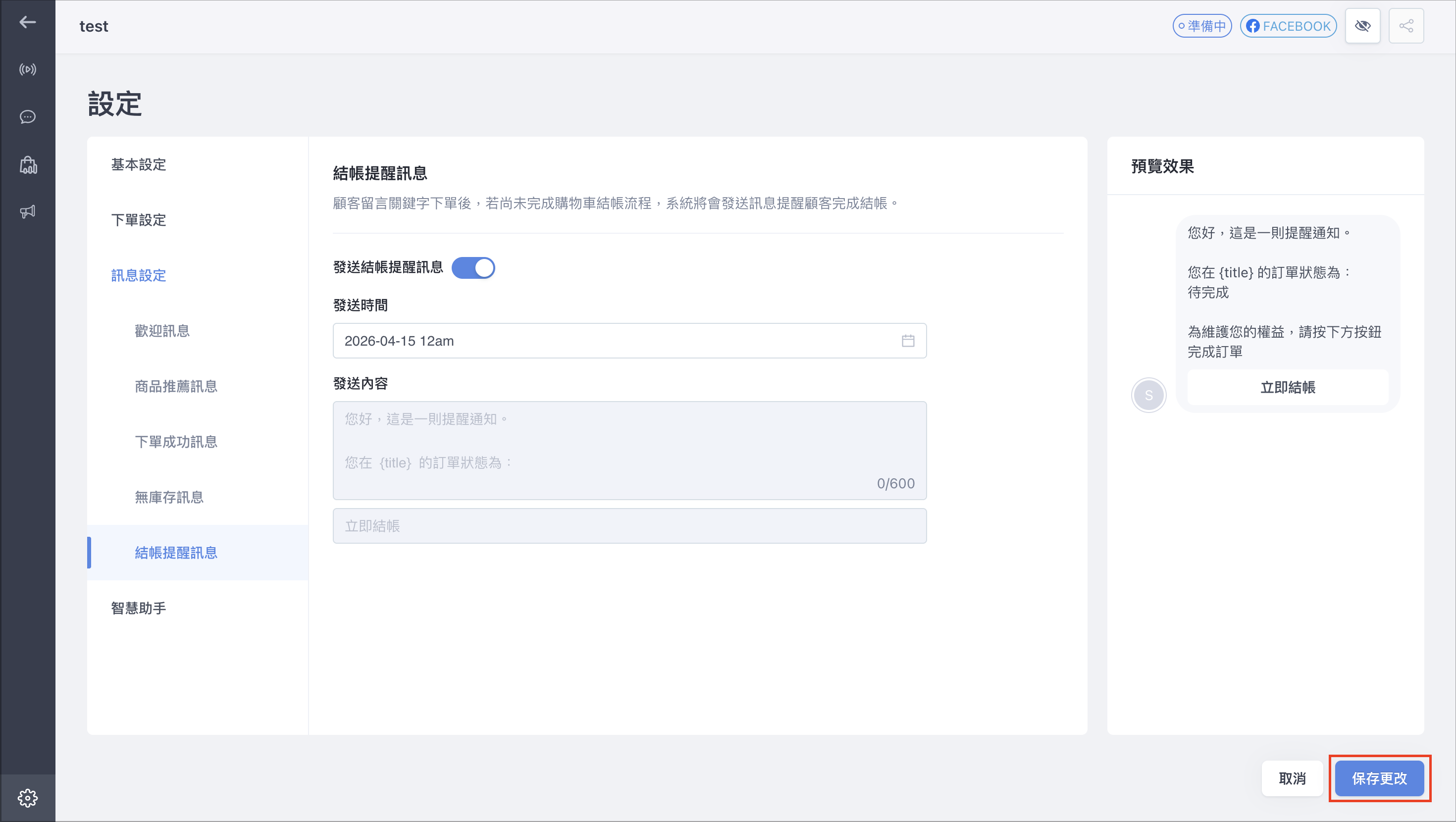Click the share icon button
Viewport: 1456px width, 822px height.
pyautogui.click(x=1405, y=26)
